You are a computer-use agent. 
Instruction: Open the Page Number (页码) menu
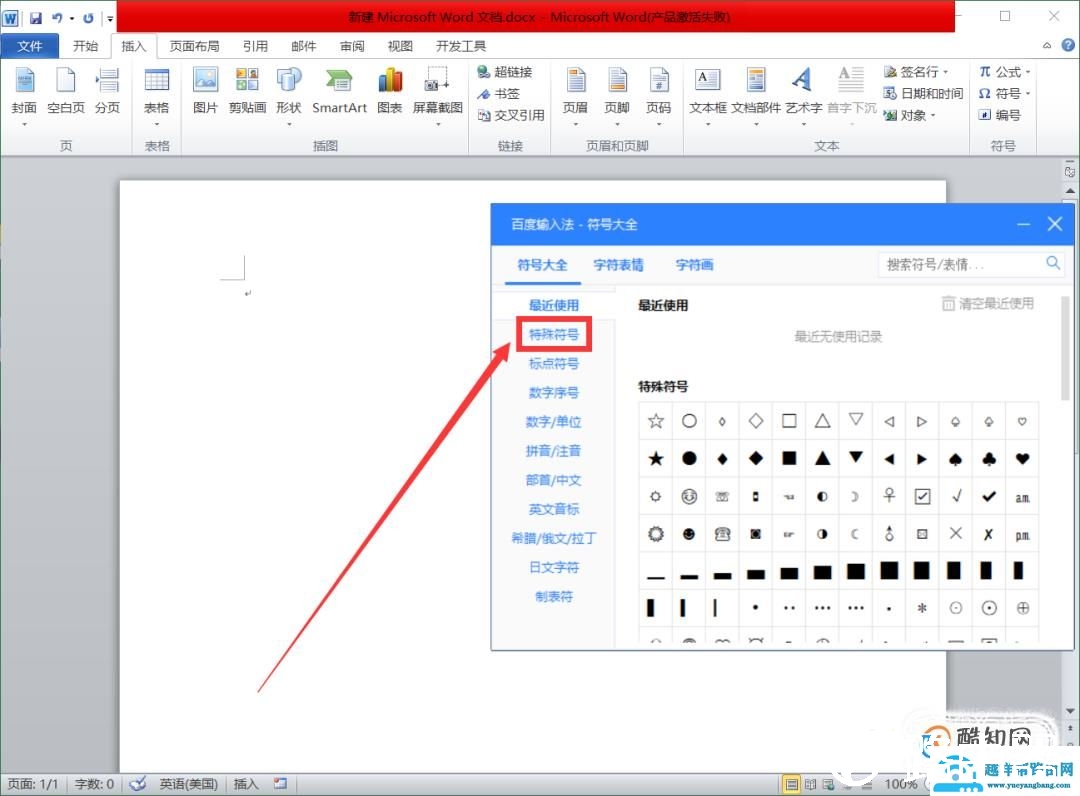pos(658,95)
